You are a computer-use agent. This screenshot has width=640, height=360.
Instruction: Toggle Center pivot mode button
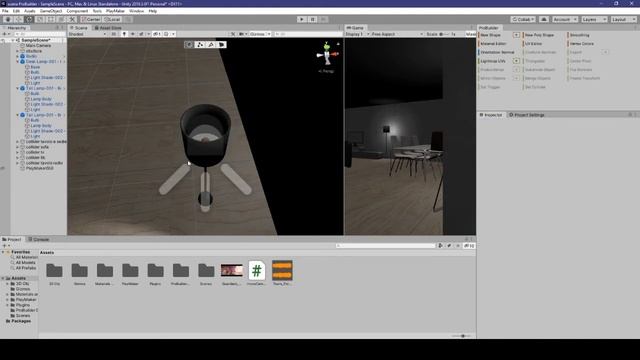[91, 20]
